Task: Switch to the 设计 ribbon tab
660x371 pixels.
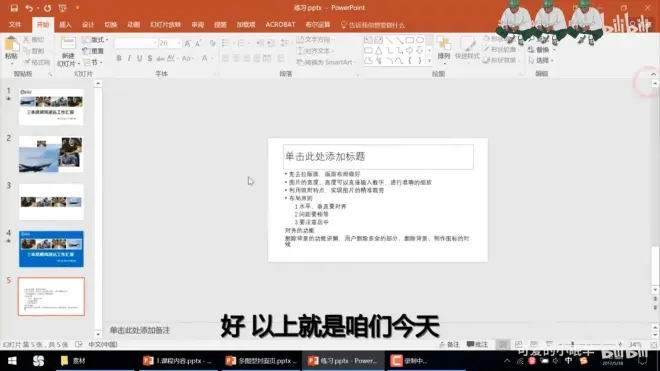Action: pos(88,25)
